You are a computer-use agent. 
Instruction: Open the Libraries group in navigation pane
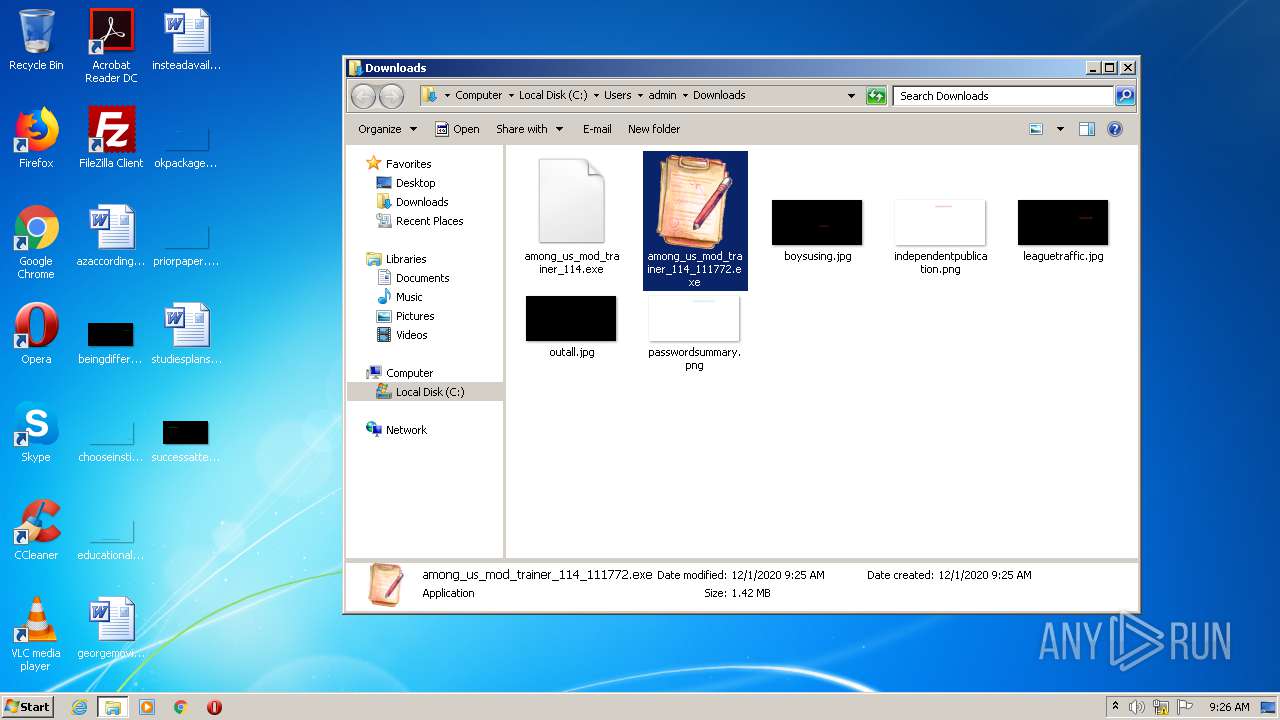coord(397,259)
